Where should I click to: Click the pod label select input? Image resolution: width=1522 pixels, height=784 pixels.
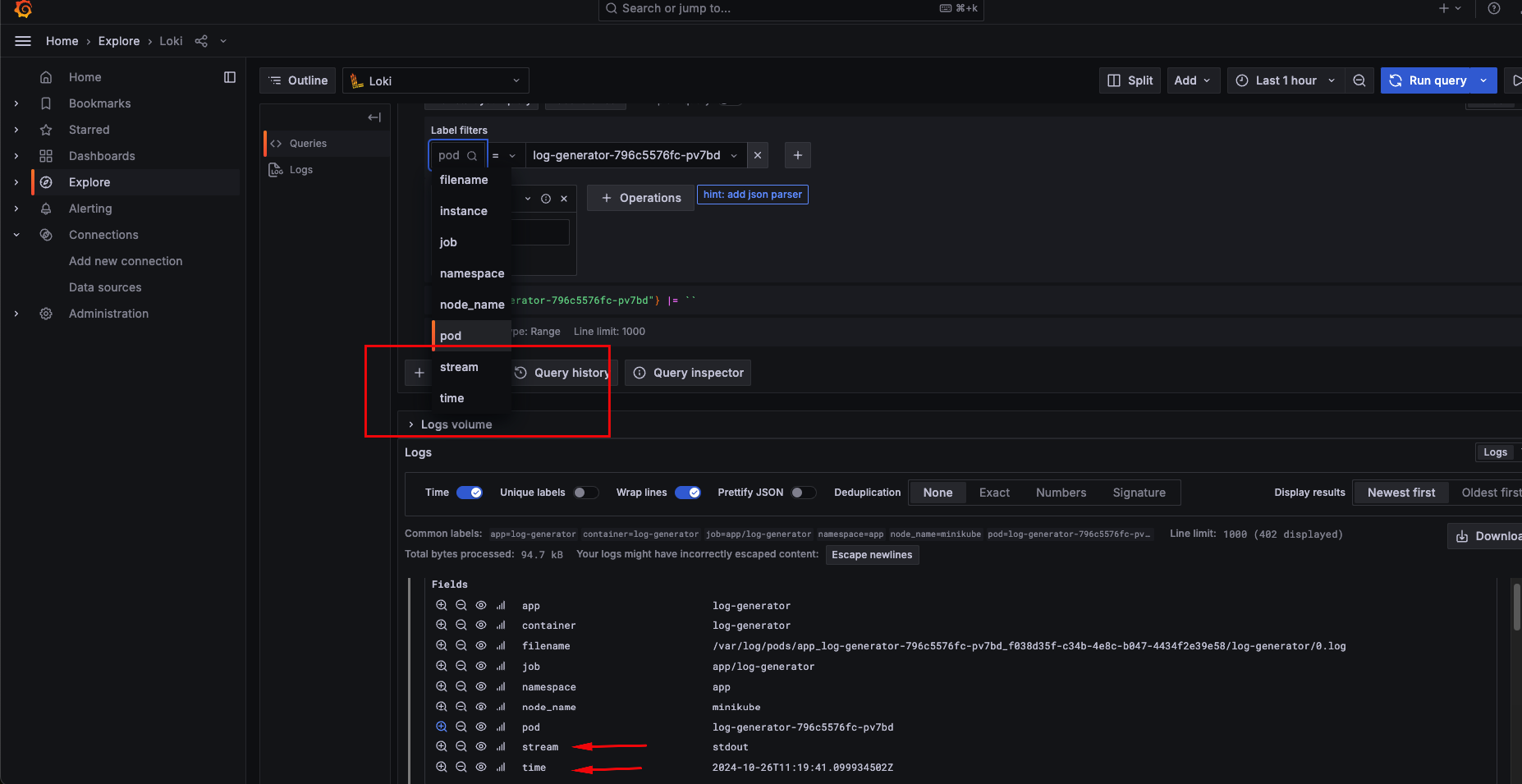tap(458, 155)
